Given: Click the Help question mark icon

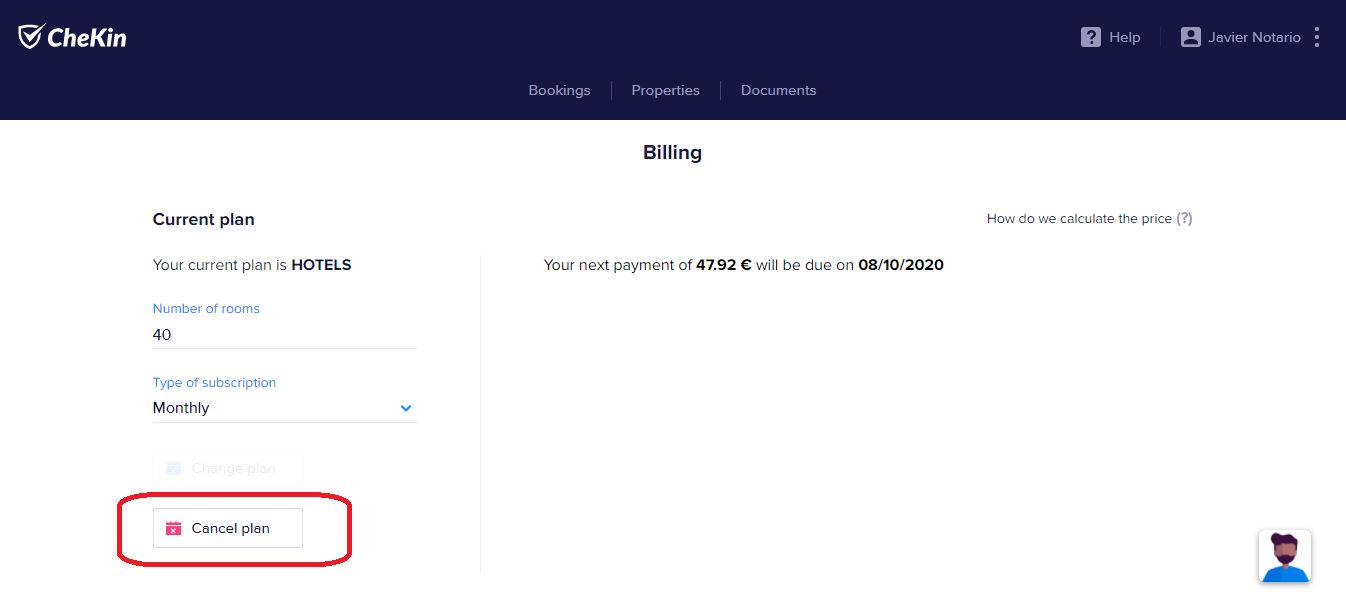Looking at the screenshot, I should point(1091,37).
